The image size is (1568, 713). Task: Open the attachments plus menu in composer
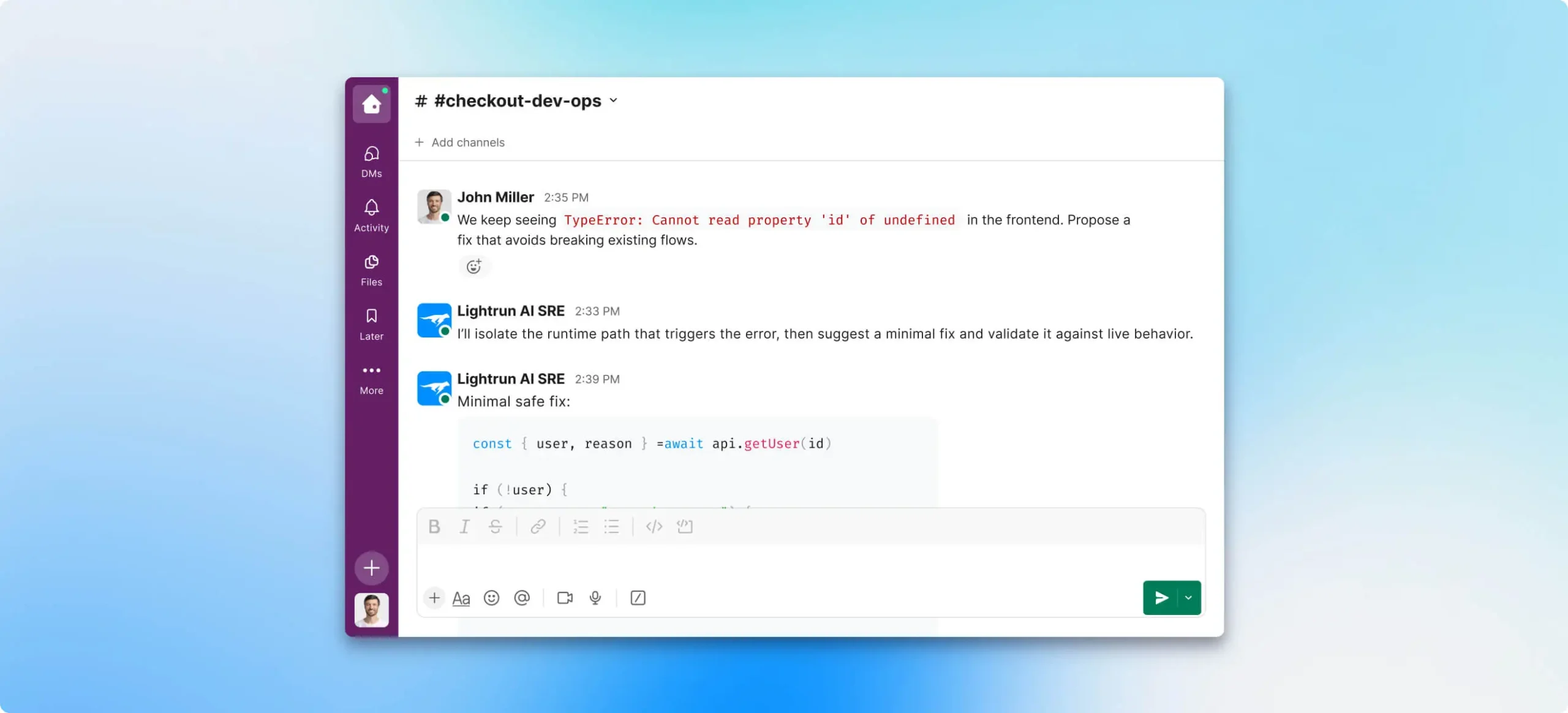tap(434, 598)
